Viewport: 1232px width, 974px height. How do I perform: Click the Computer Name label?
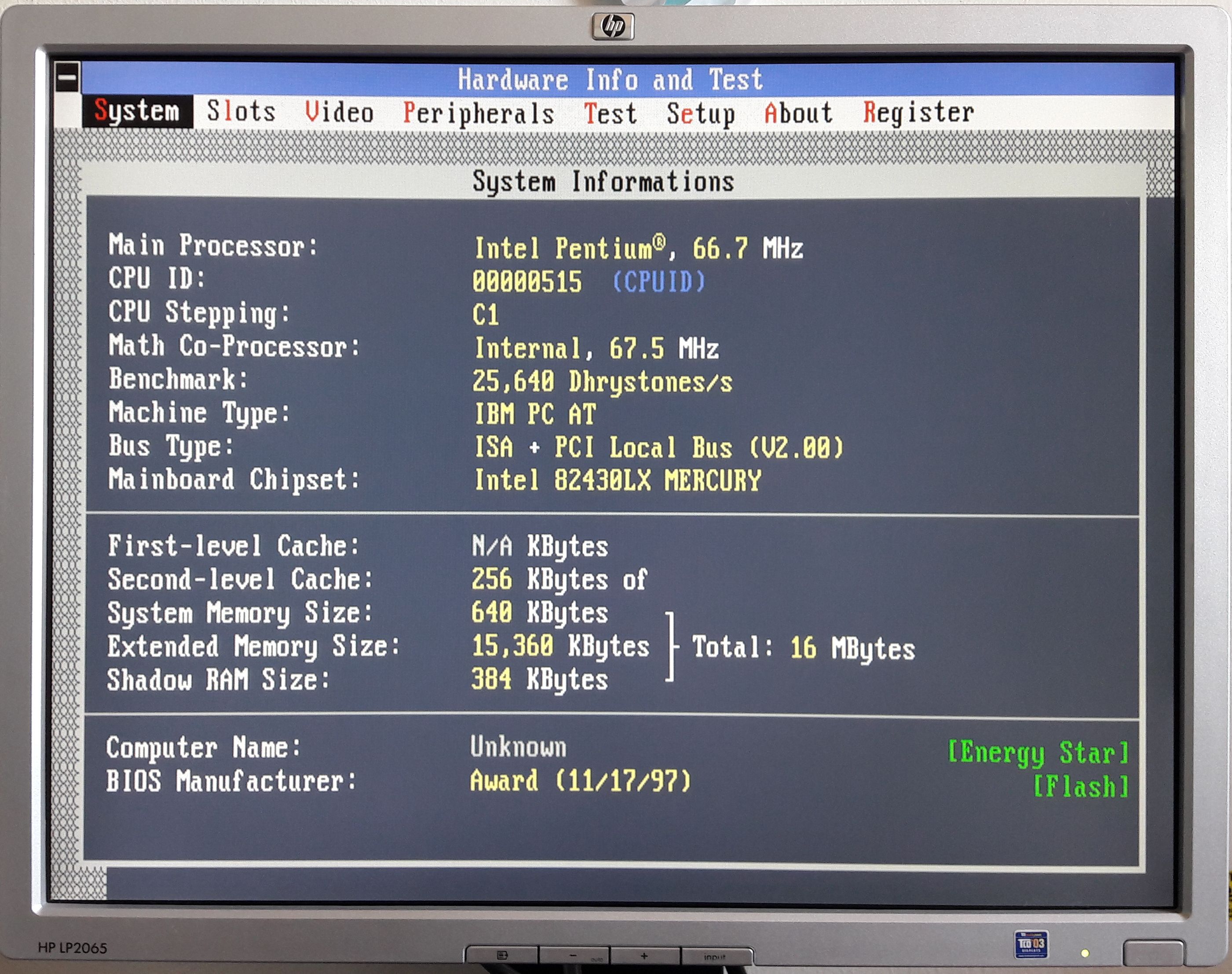[x=204, y=747]
